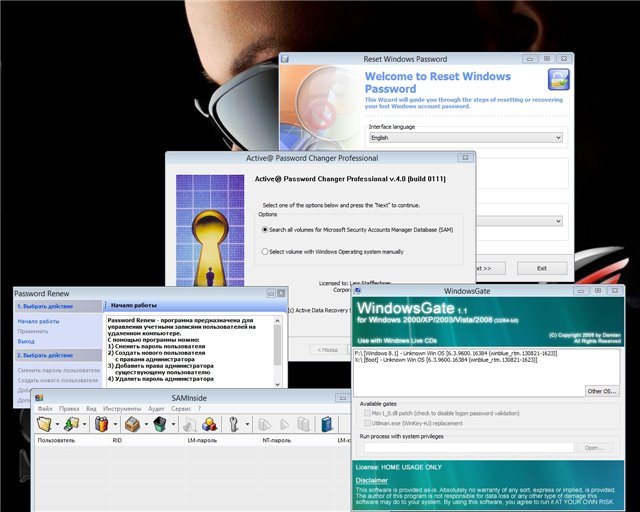Open the 'Файл' menu in SAMInside
Image resolution: width=640 pixels, height=512 pixels.
[x=45, y=408]
